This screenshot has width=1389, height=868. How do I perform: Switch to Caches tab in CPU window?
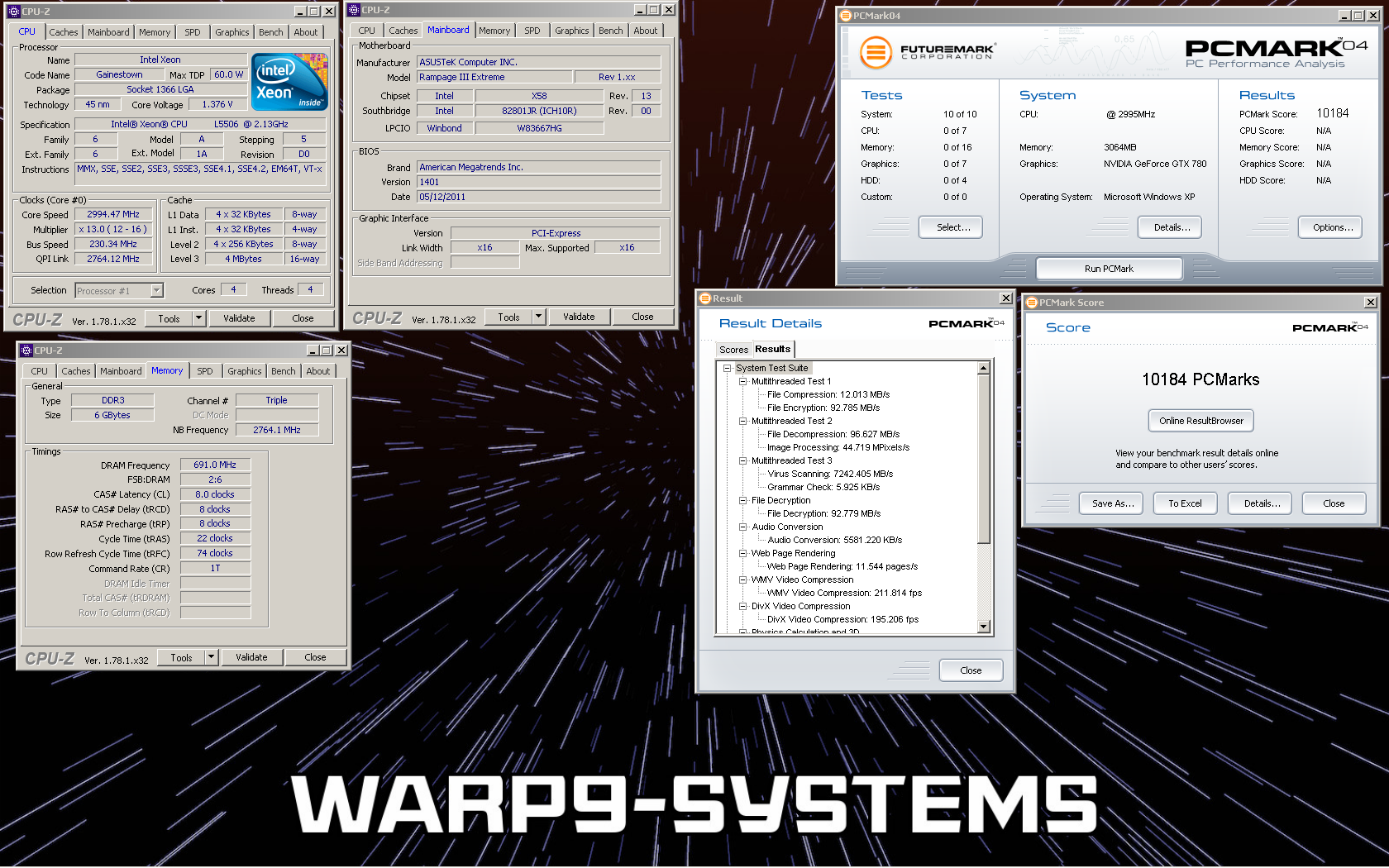tap(64, 32)
